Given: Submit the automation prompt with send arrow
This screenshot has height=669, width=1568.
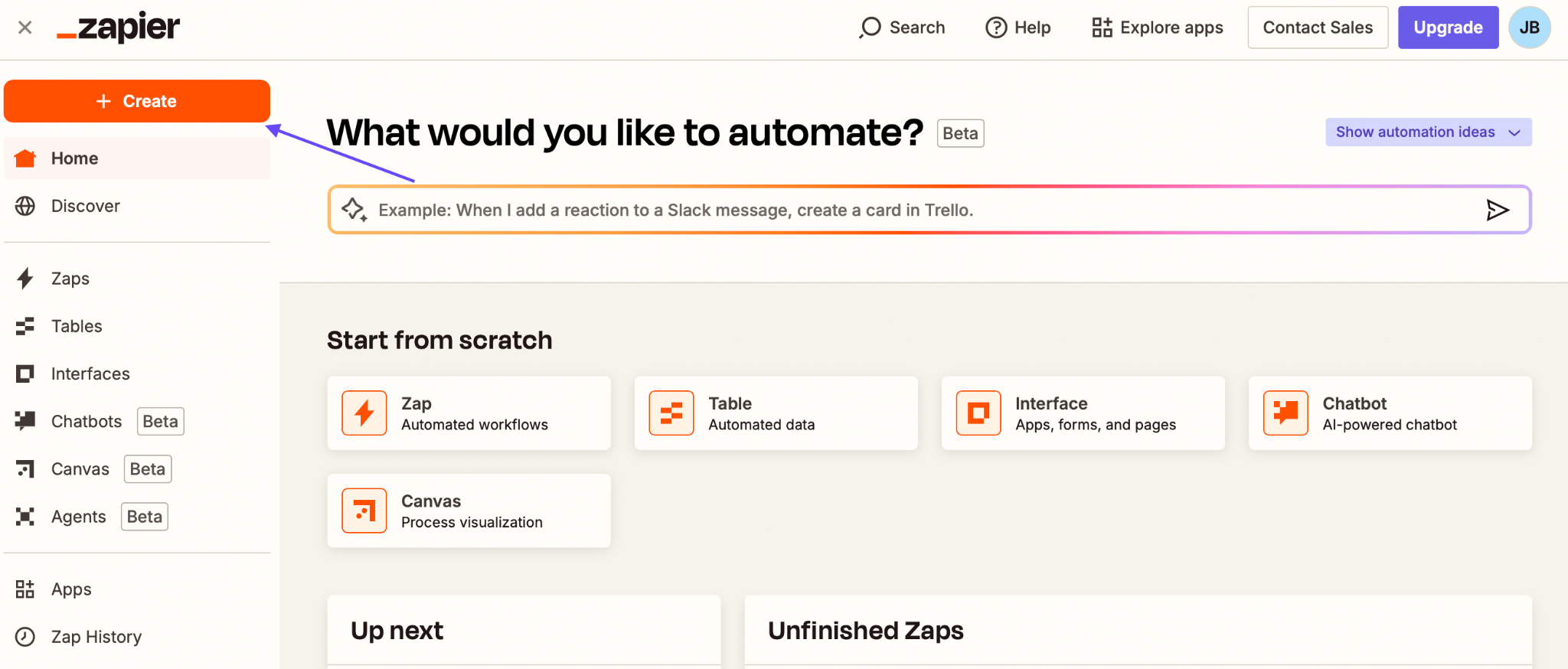Looking at the screenshot, I should tap(1498, 210).
